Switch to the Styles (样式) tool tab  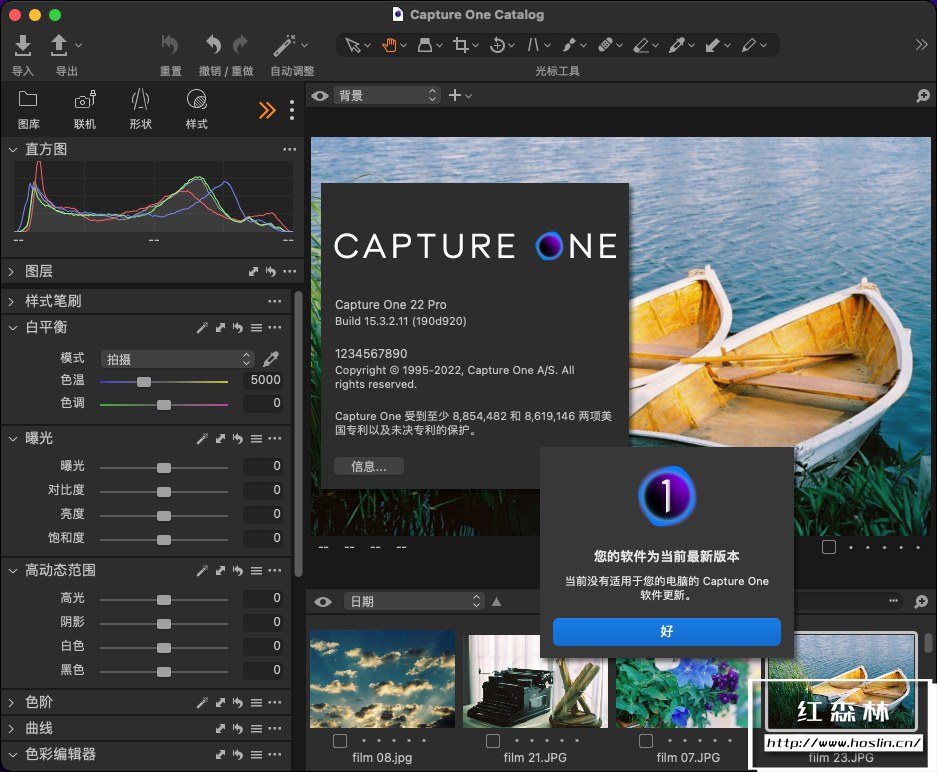pyautogui.click(x=196, y=100)
